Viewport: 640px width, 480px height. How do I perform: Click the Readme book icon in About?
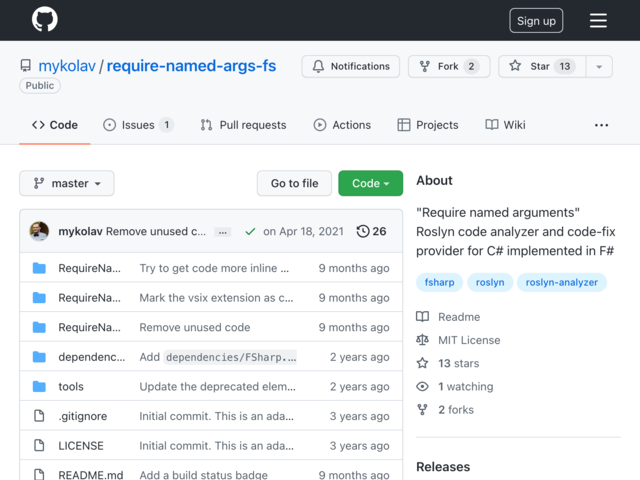click(422, 317)
